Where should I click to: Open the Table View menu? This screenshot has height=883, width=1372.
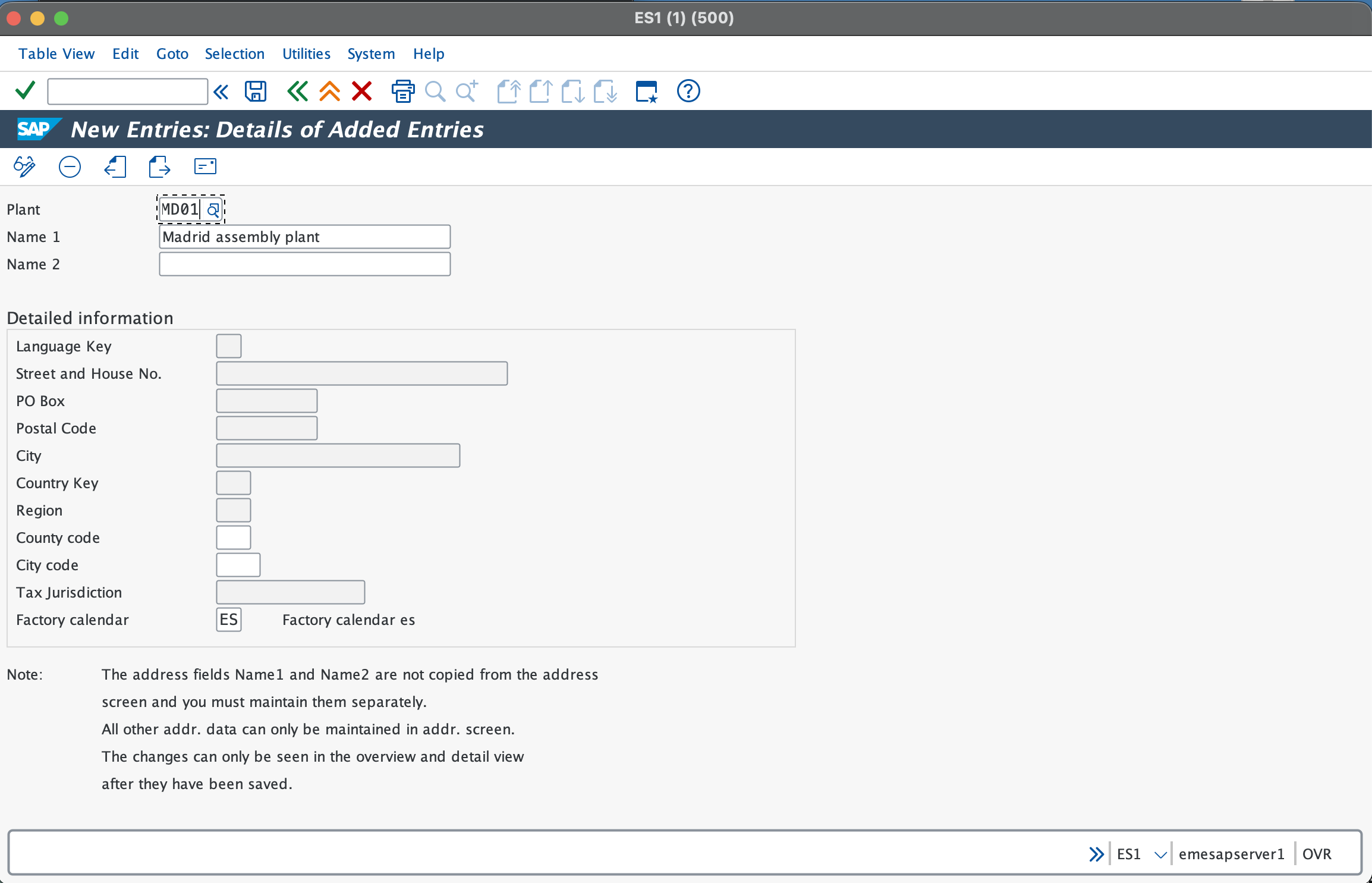[x=56, y=54]
